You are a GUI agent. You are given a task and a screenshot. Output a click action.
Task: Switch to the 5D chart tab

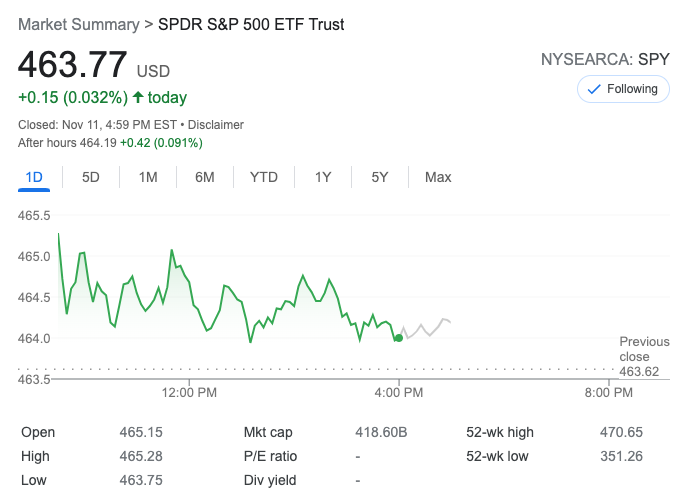click(x=91, y=177)
